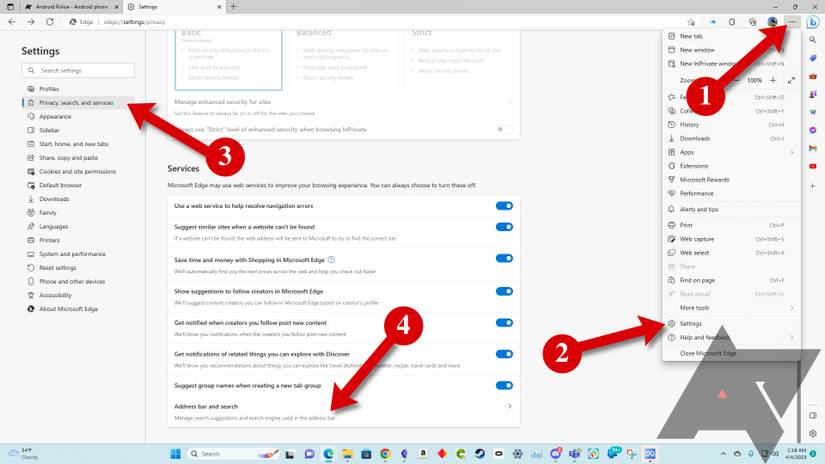The image size is (825, 464).
Task: Select Settings in the Edge menu
Action: 691,324
